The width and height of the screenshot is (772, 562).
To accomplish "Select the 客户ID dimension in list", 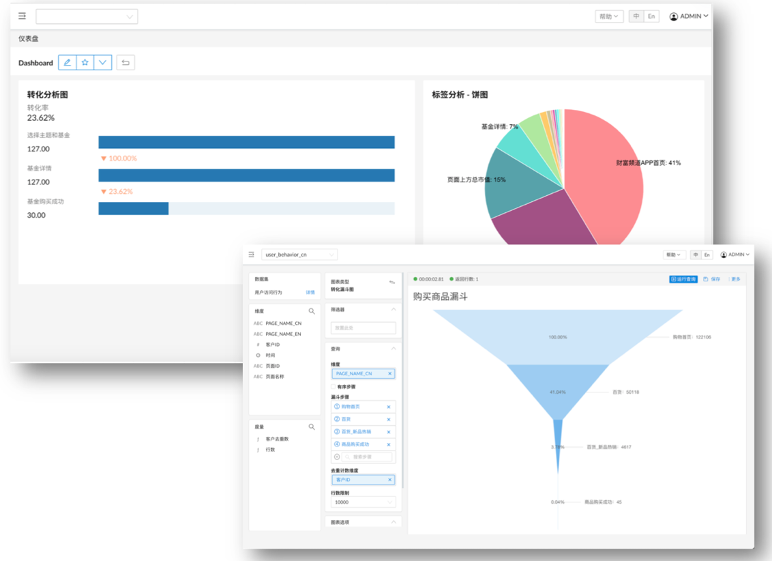I will coord(273,345).
